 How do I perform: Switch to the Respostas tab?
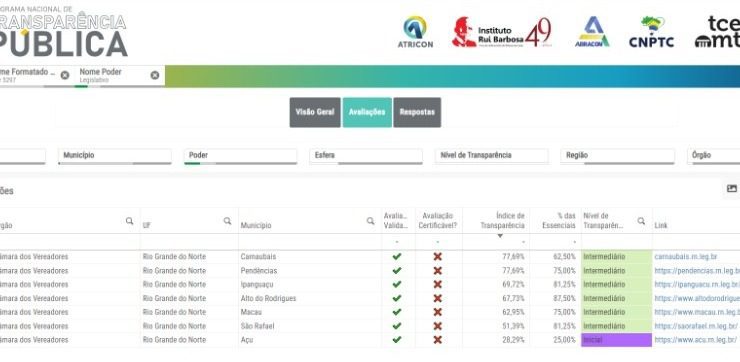tap(417, 112)
